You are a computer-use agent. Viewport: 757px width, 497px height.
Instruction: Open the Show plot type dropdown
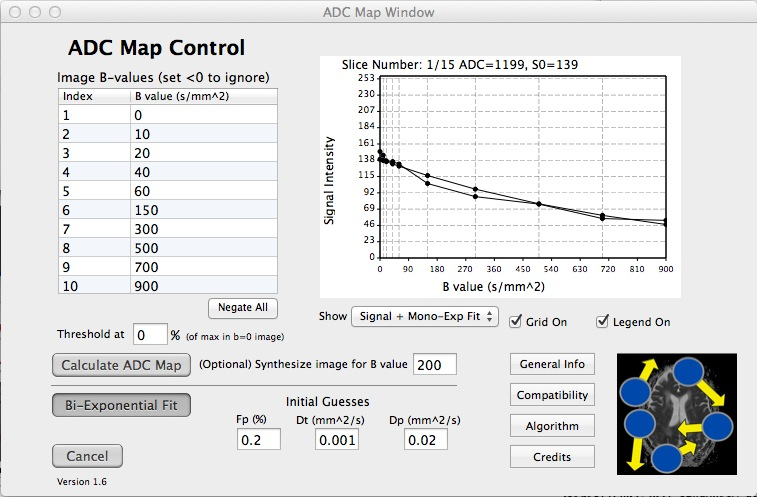pyautogui.click(x=424, y=317)
